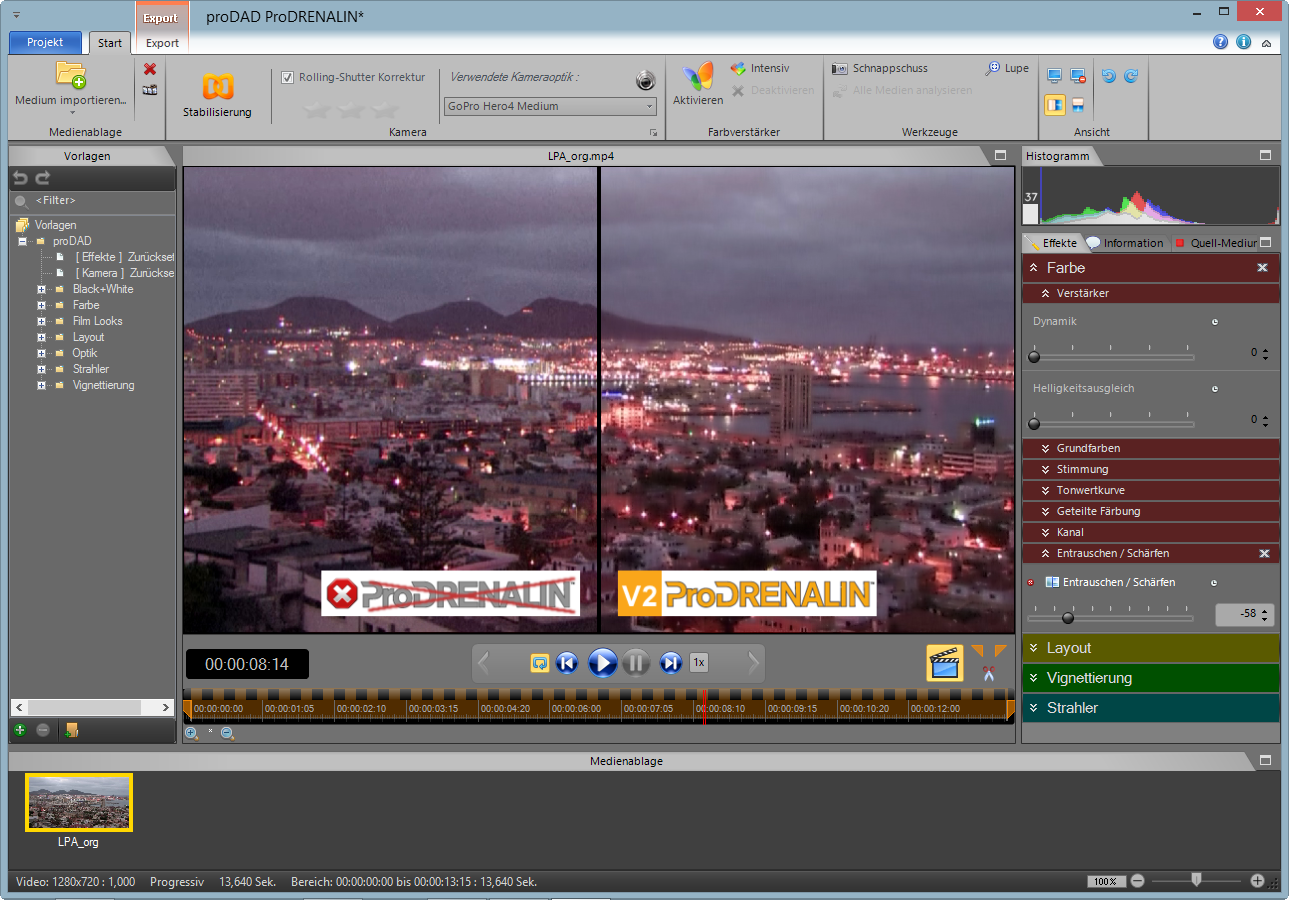Expand the Grundfarben section

pos(1150,448)
